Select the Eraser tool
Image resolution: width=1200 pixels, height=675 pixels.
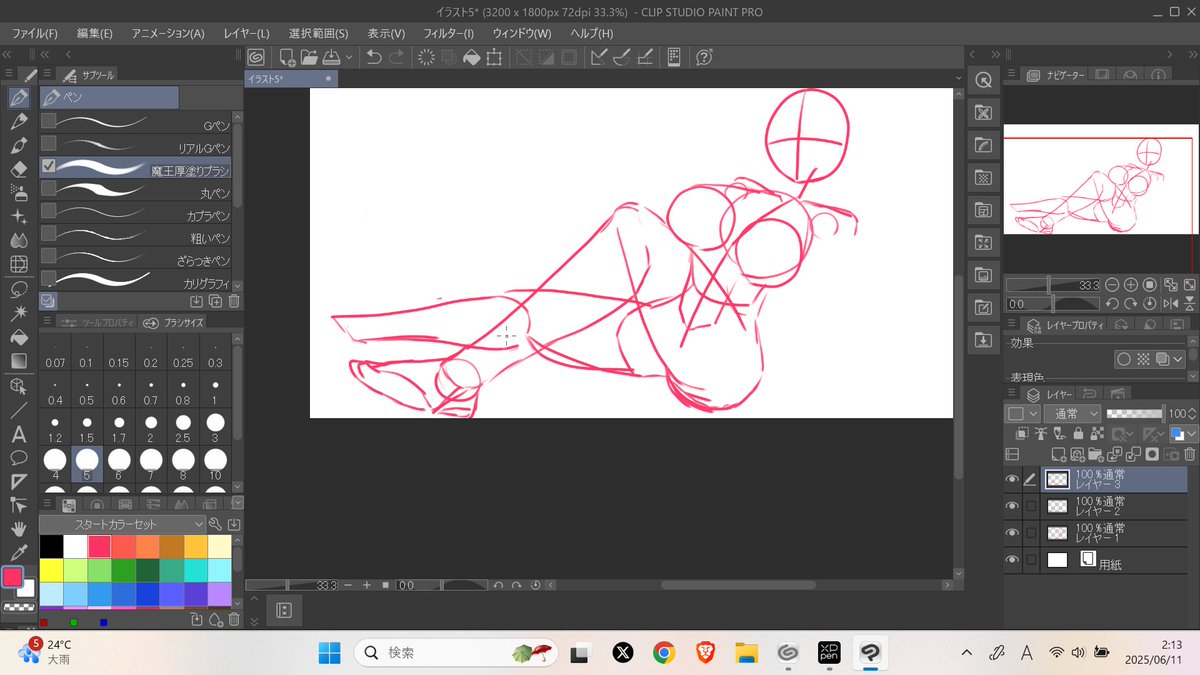18,170
